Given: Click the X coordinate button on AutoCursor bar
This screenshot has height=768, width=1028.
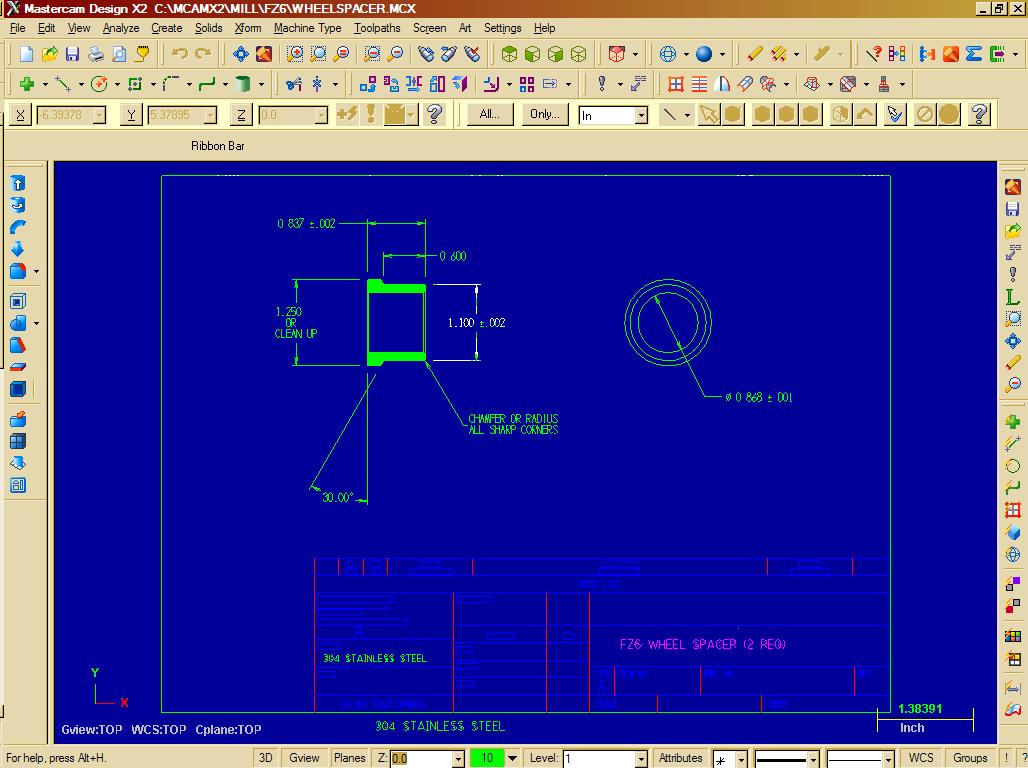Looking at the screenshot, I should 20,115.
